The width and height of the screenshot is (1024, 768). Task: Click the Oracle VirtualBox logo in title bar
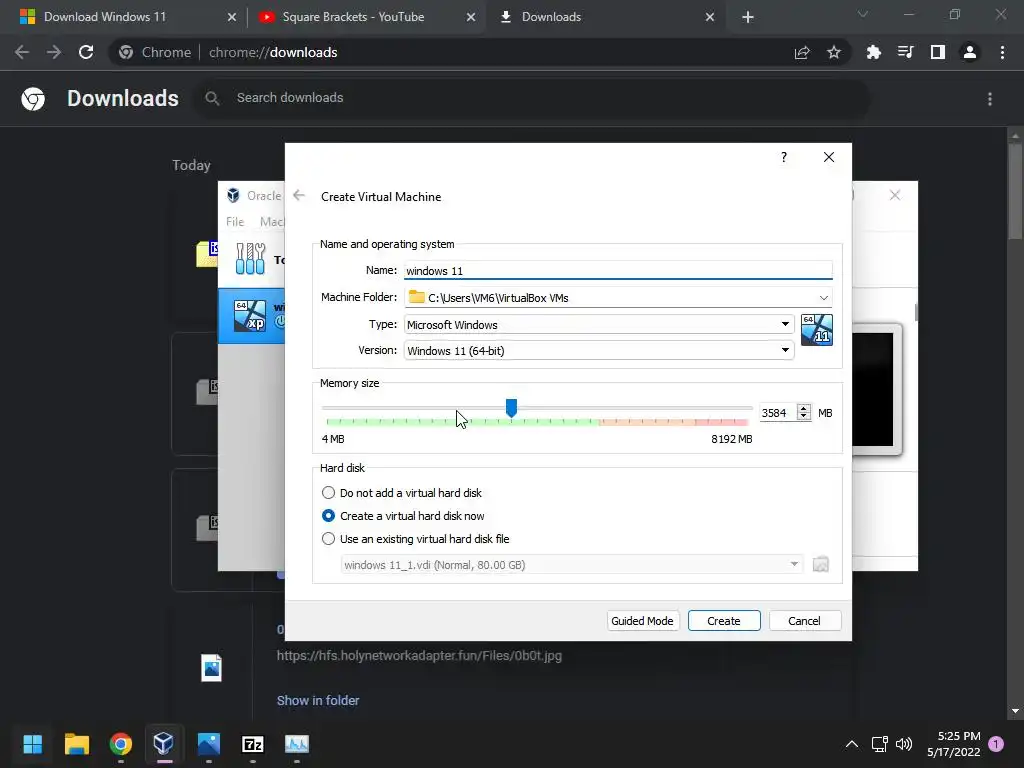233,195
